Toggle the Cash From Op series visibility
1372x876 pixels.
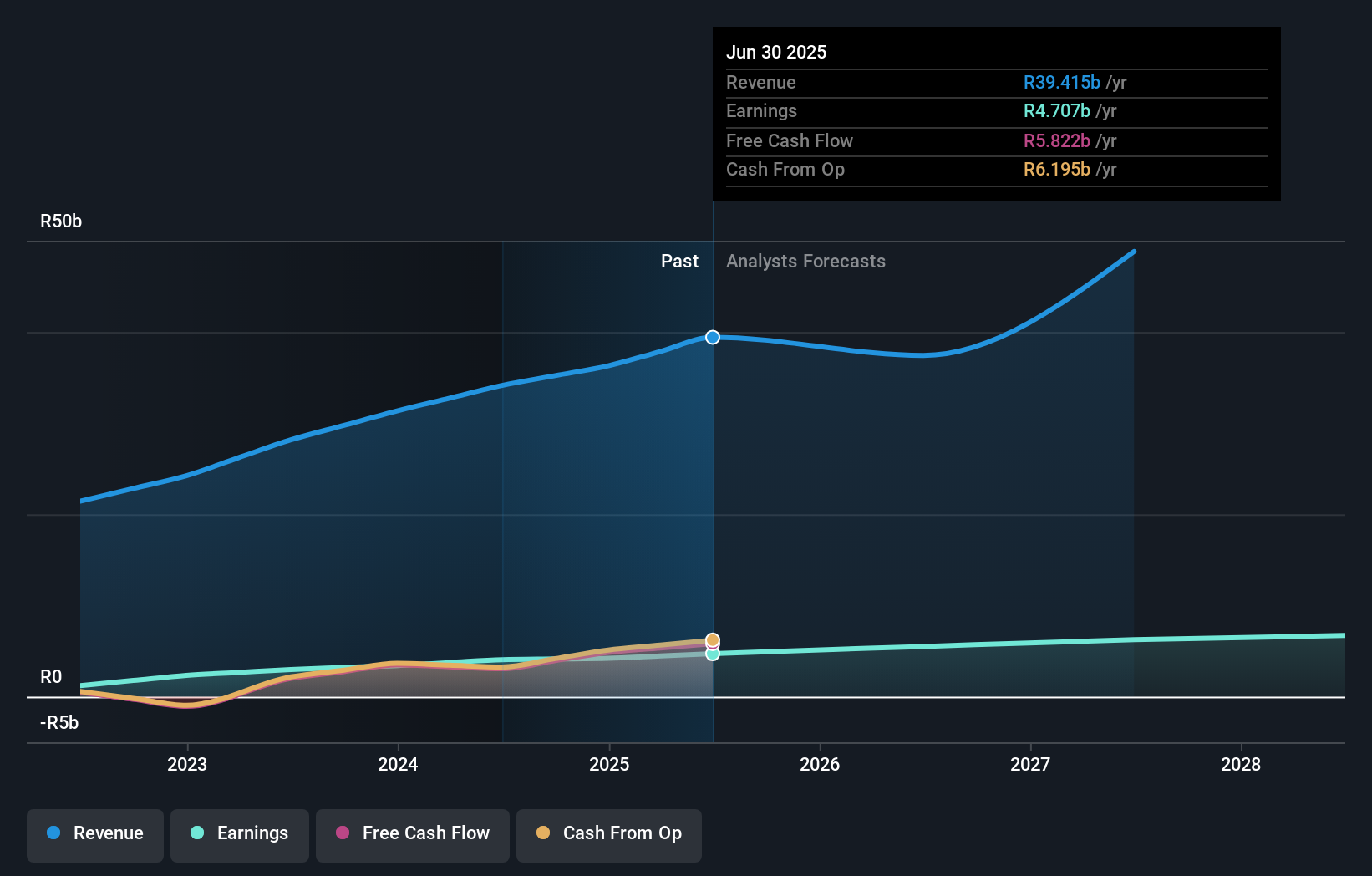608,833
